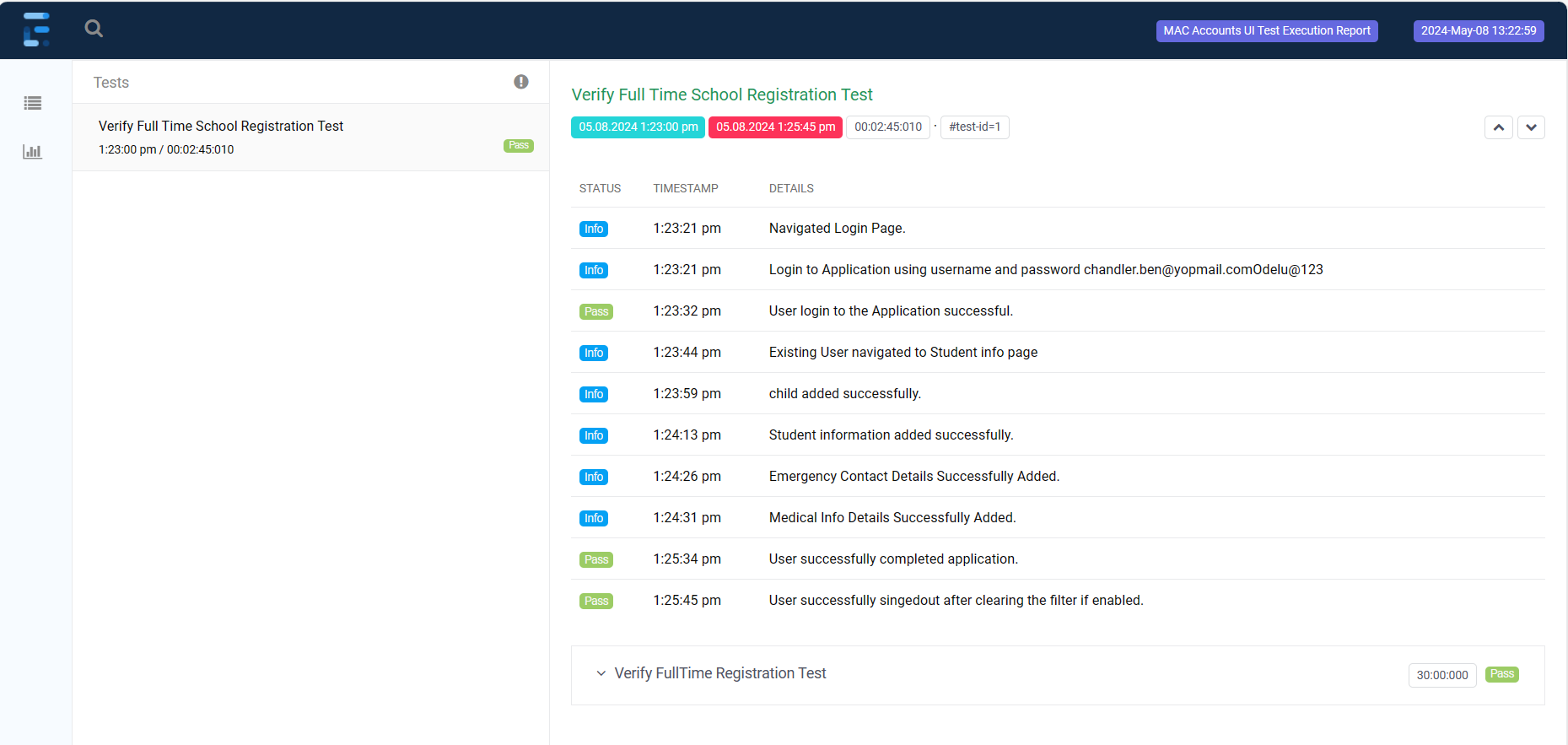The height and width of the screenshot is (745, 1568).
Task: Click Pass badge for singedout row
Action: [596, 601]
